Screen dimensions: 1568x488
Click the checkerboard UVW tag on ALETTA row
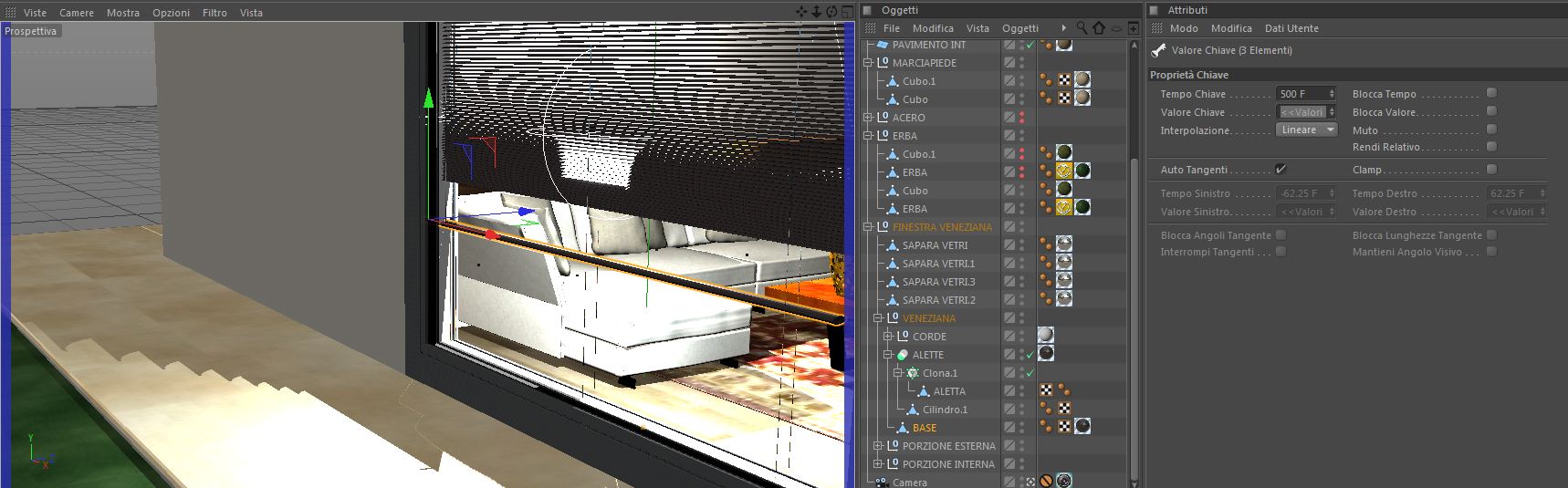point(1046,390)
